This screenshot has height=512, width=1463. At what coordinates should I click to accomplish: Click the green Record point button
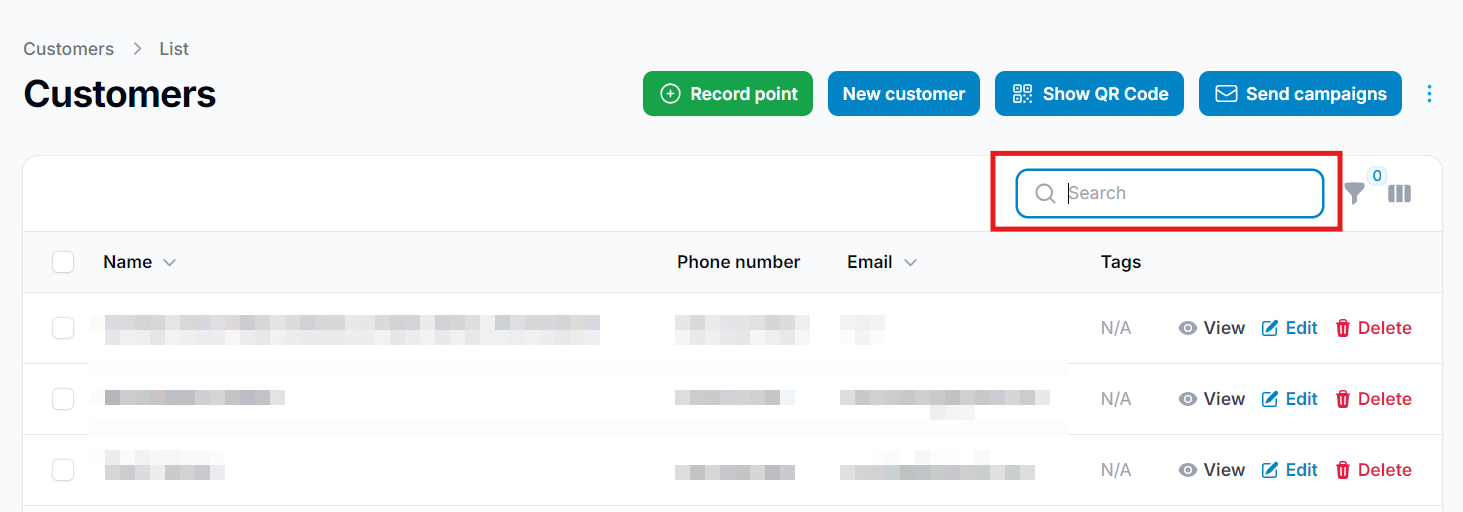click(728, 94)
